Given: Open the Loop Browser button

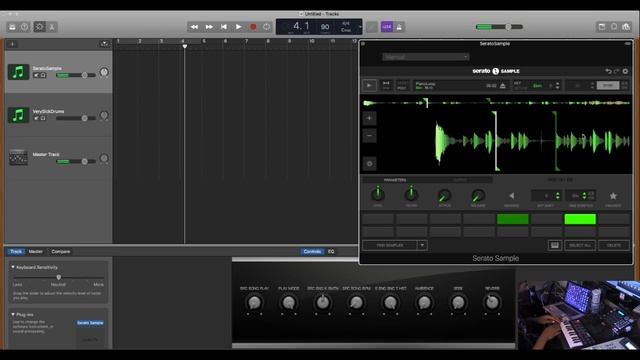Looking at the screenshot, I should [x=614, y=27].
